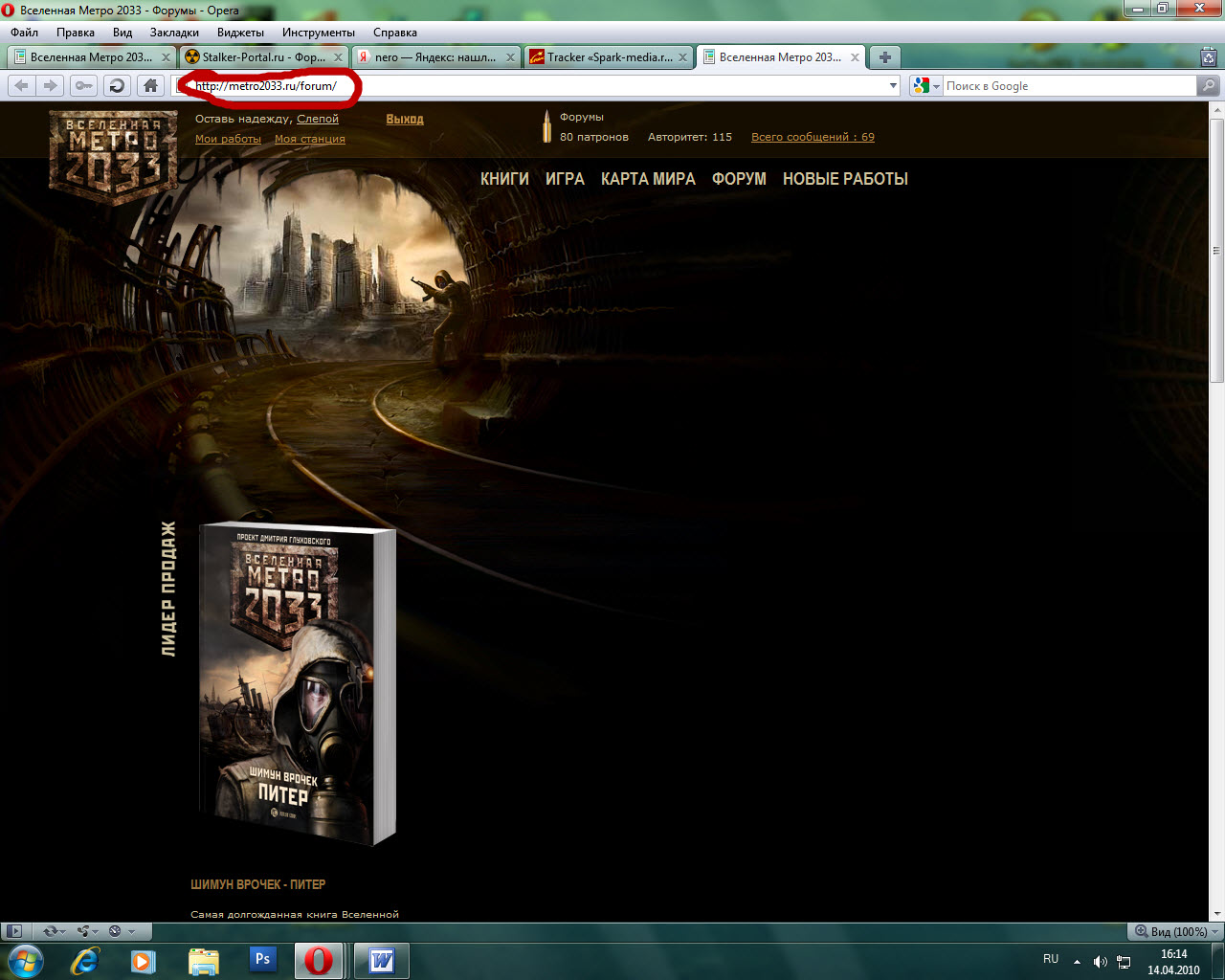Screen dimensions: 1225x980
Task: Open the Вид menu in menu bar
Action: (x=122, y=33)
